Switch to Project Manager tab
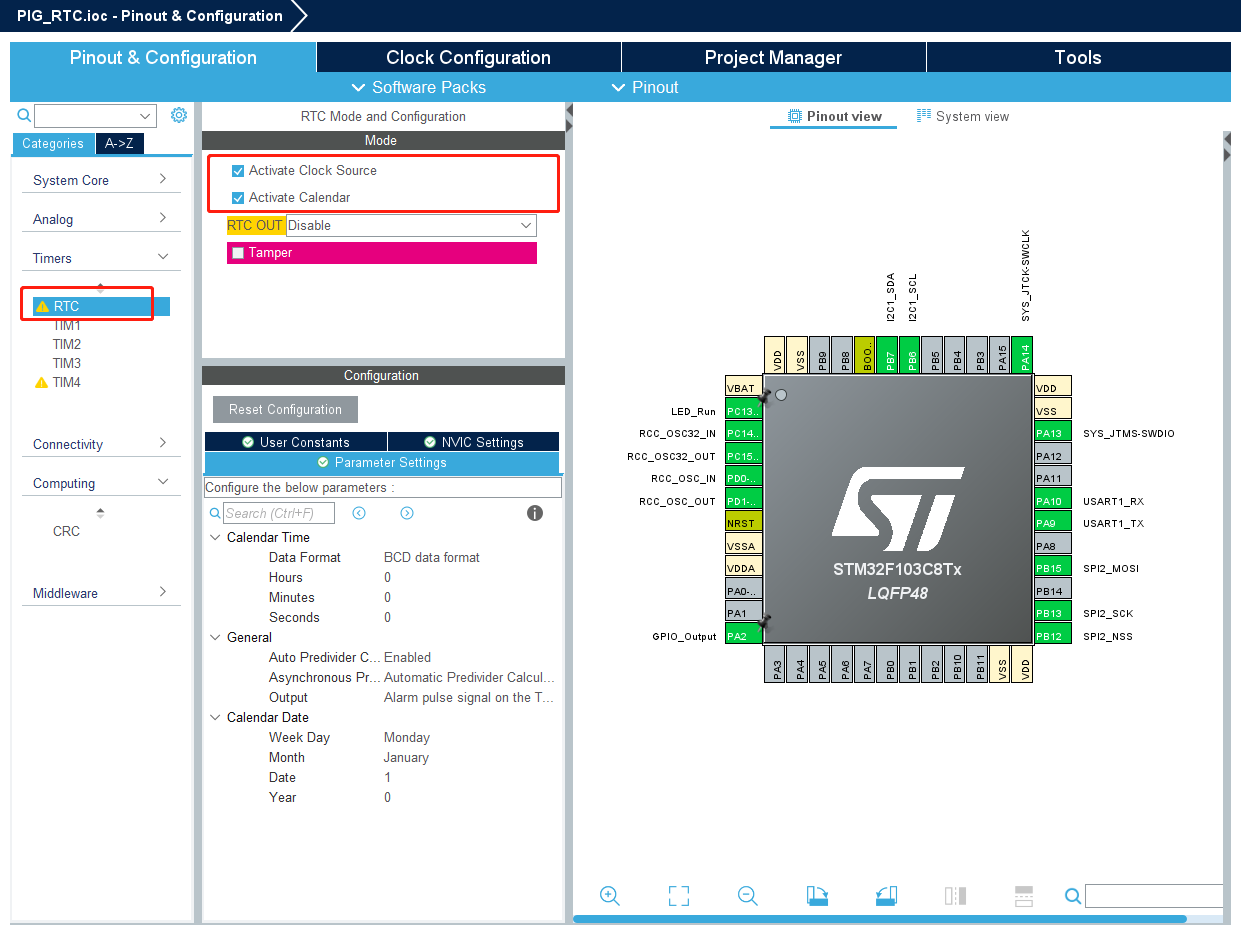The height and width of the screenshot is (935, 1241). click(x=773, y=57)
